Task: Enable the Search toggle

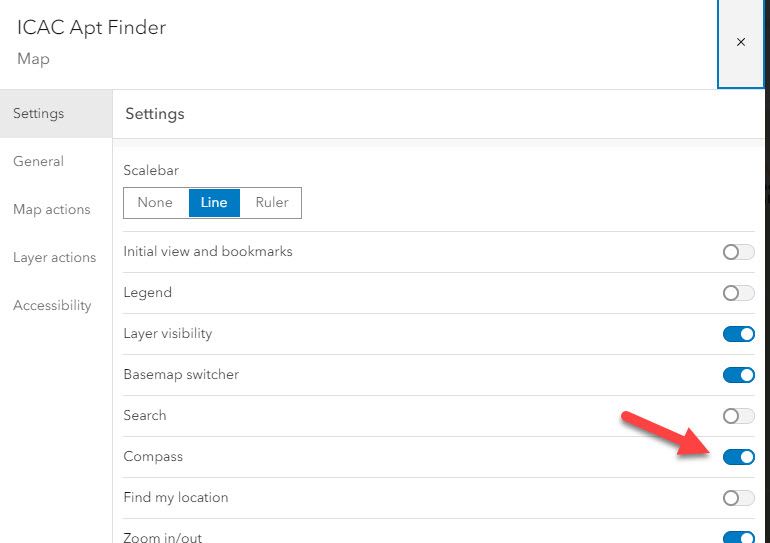Action: [x=738, y=416]
